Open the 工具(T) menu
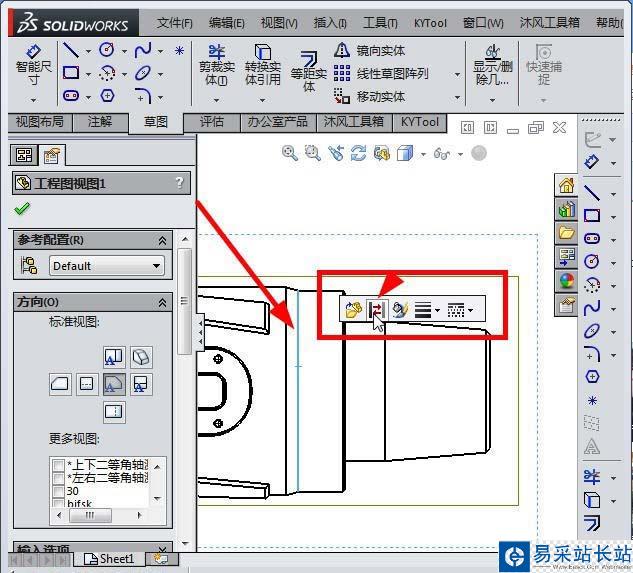The image size is (633, 573). click(380, 23)
